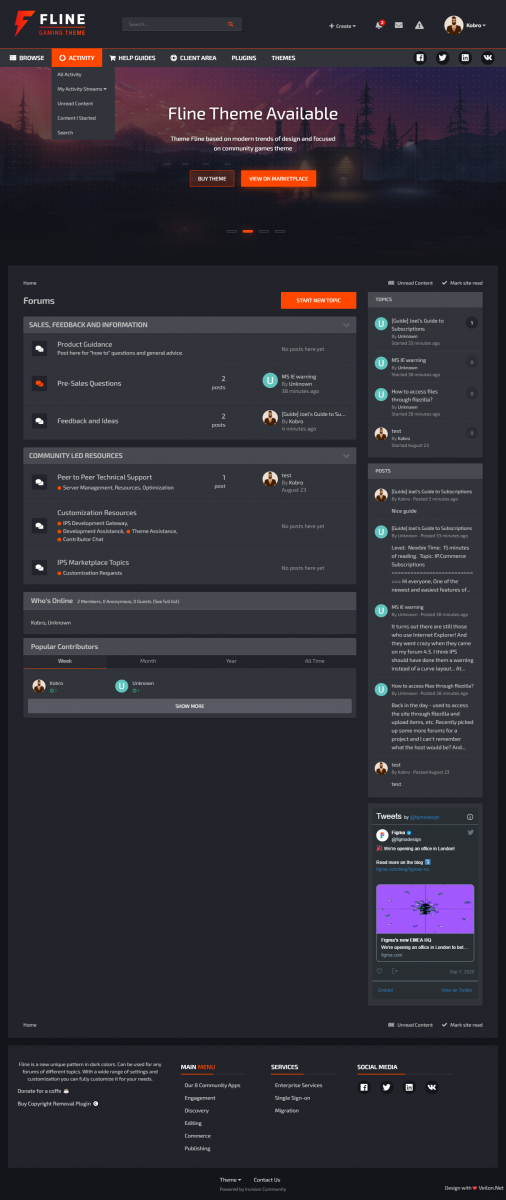This screenshot has height=1200, width=506.
Task: Click the Pre-Sales Questions forum icon
Action: 39,383
